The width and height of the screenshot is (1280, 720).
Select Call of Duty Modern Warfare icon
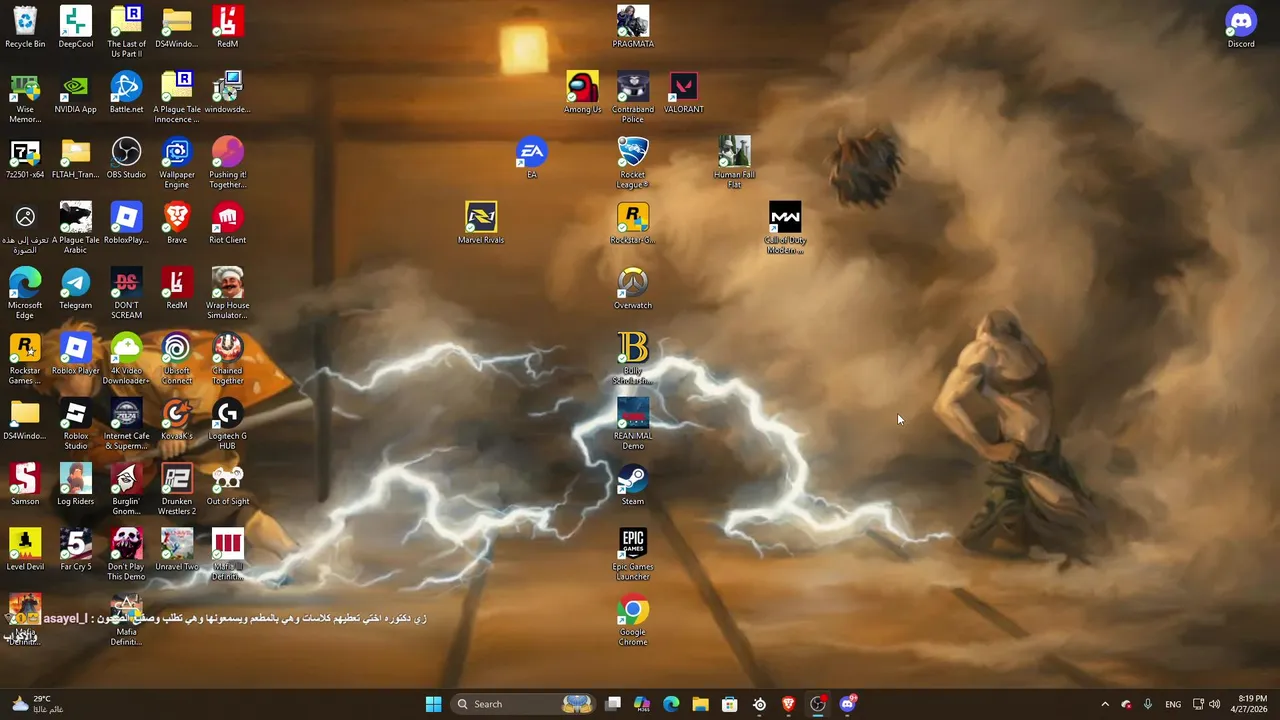point(785,228)
